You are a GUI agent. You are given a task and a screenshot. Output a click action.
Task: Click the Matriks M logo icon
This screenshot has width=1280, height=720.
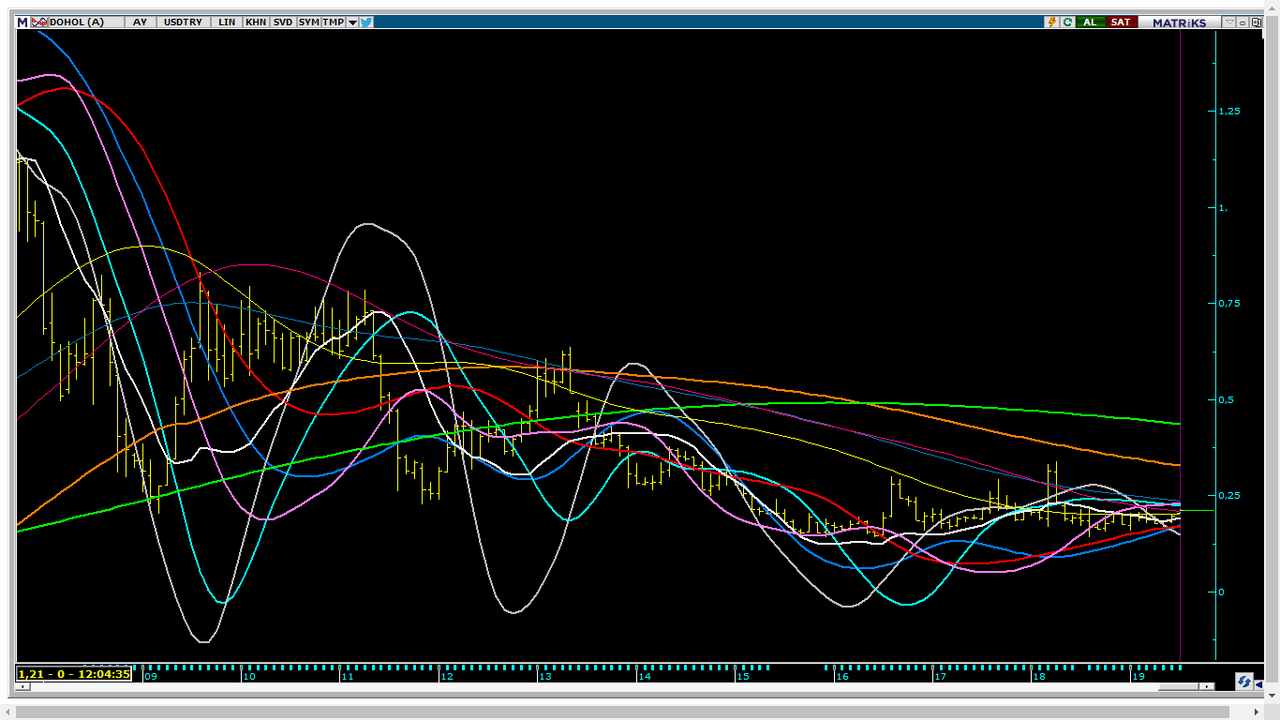pyautogui.click(x=22, y=22)
